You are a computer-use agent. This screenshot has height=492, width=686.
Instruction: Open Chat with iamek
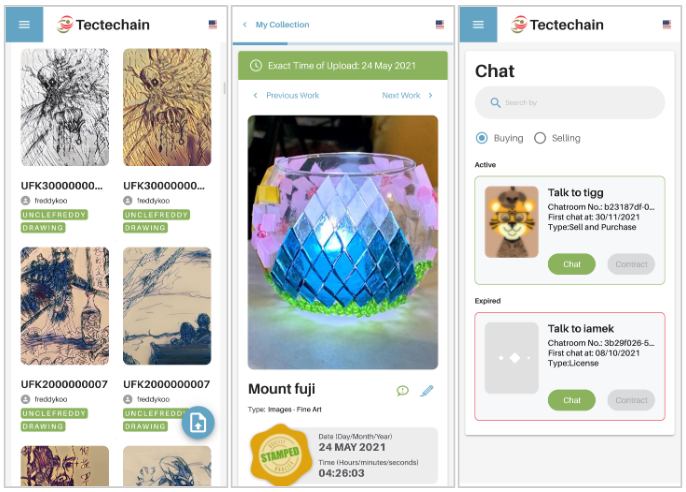[572, 400]
